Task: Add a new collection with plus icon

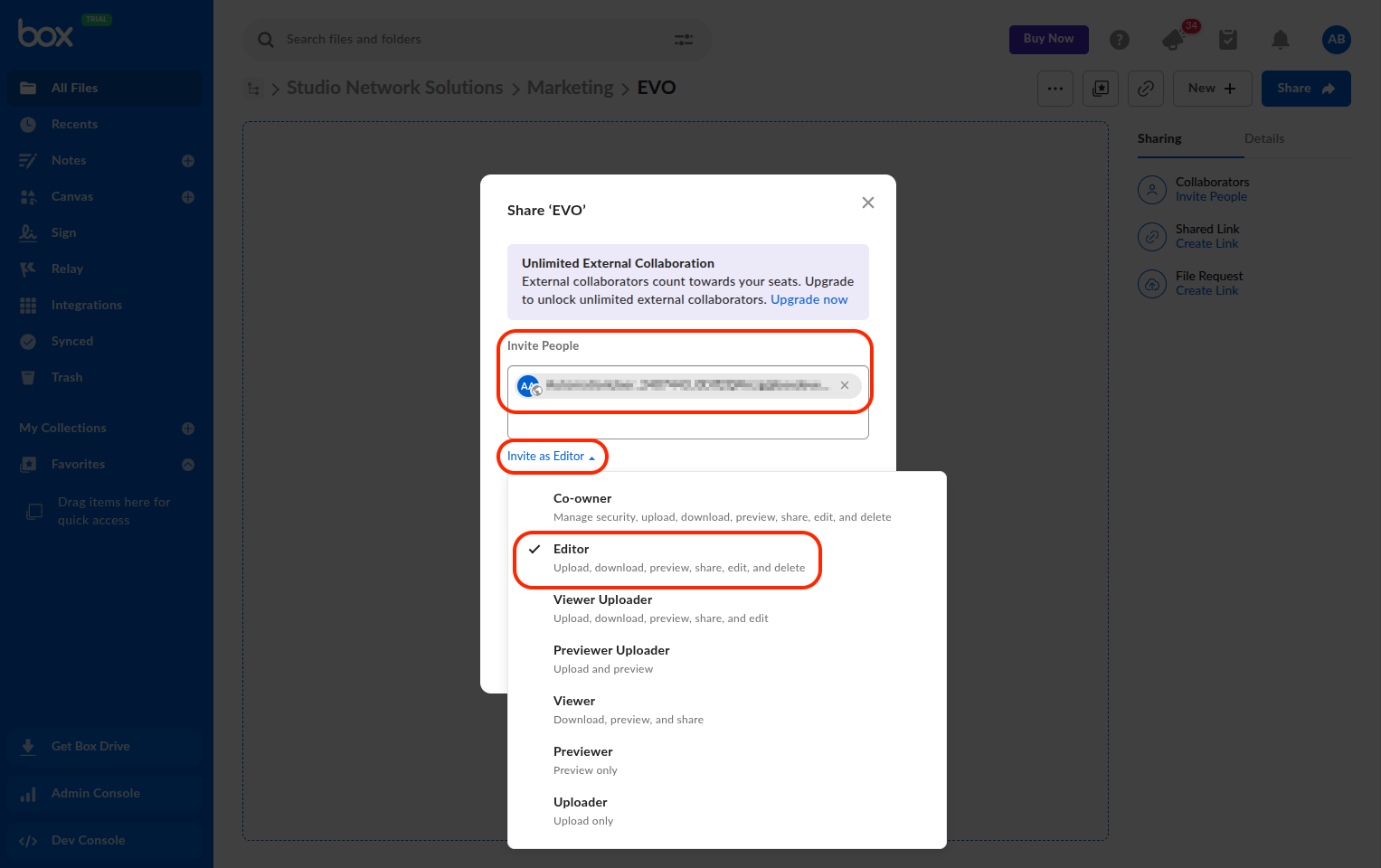Action: (x=188, y=429)
